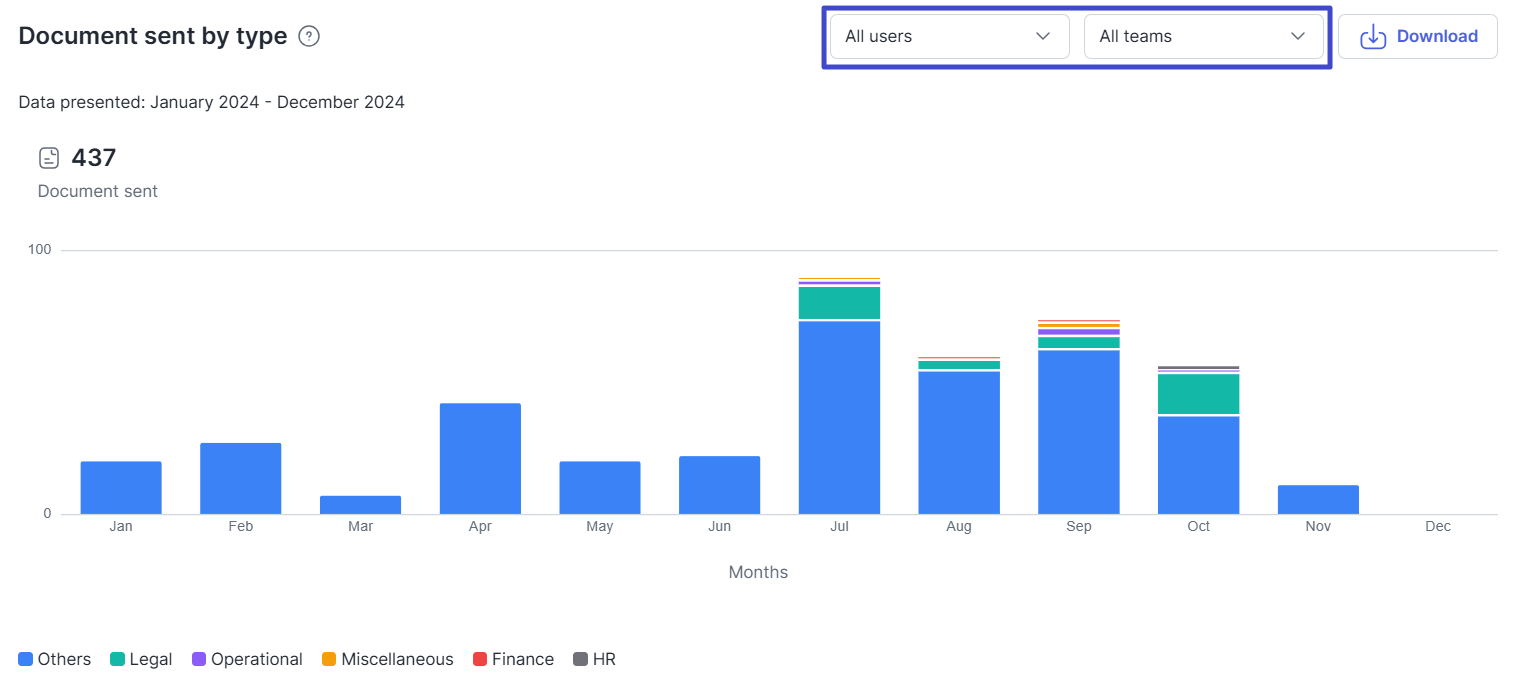Select the July Others blue segment
This screenshot has height=690, width=1517.
(x=839, y=418)
